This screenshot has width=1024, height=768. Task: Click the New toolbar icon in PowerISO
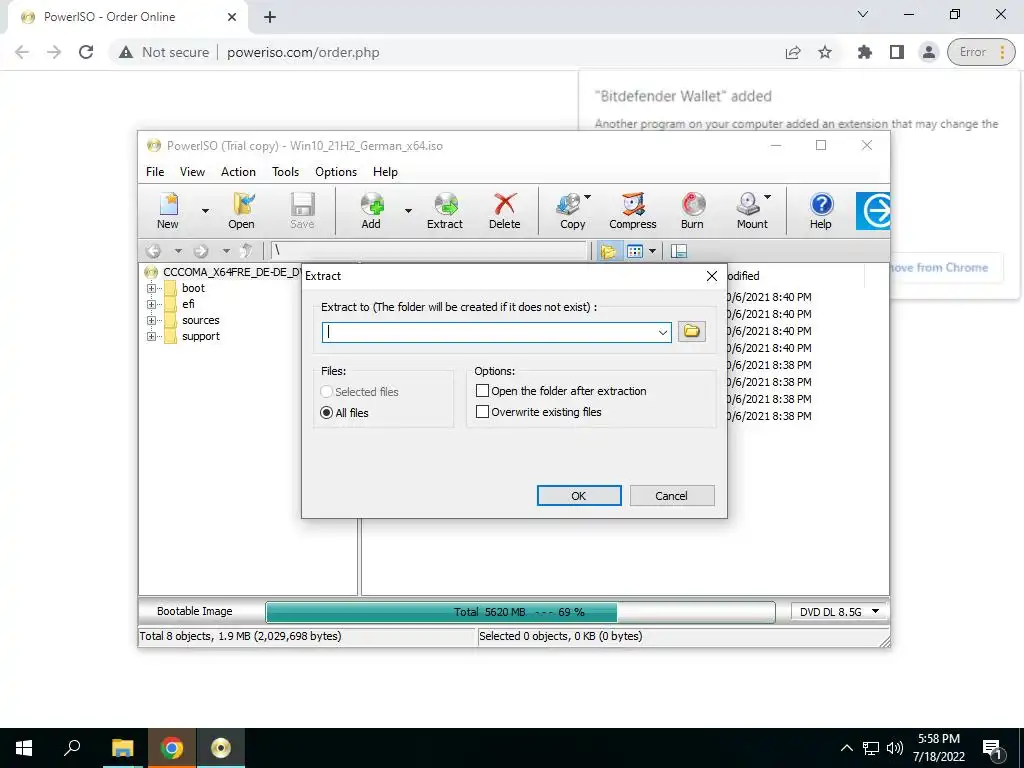168,210
